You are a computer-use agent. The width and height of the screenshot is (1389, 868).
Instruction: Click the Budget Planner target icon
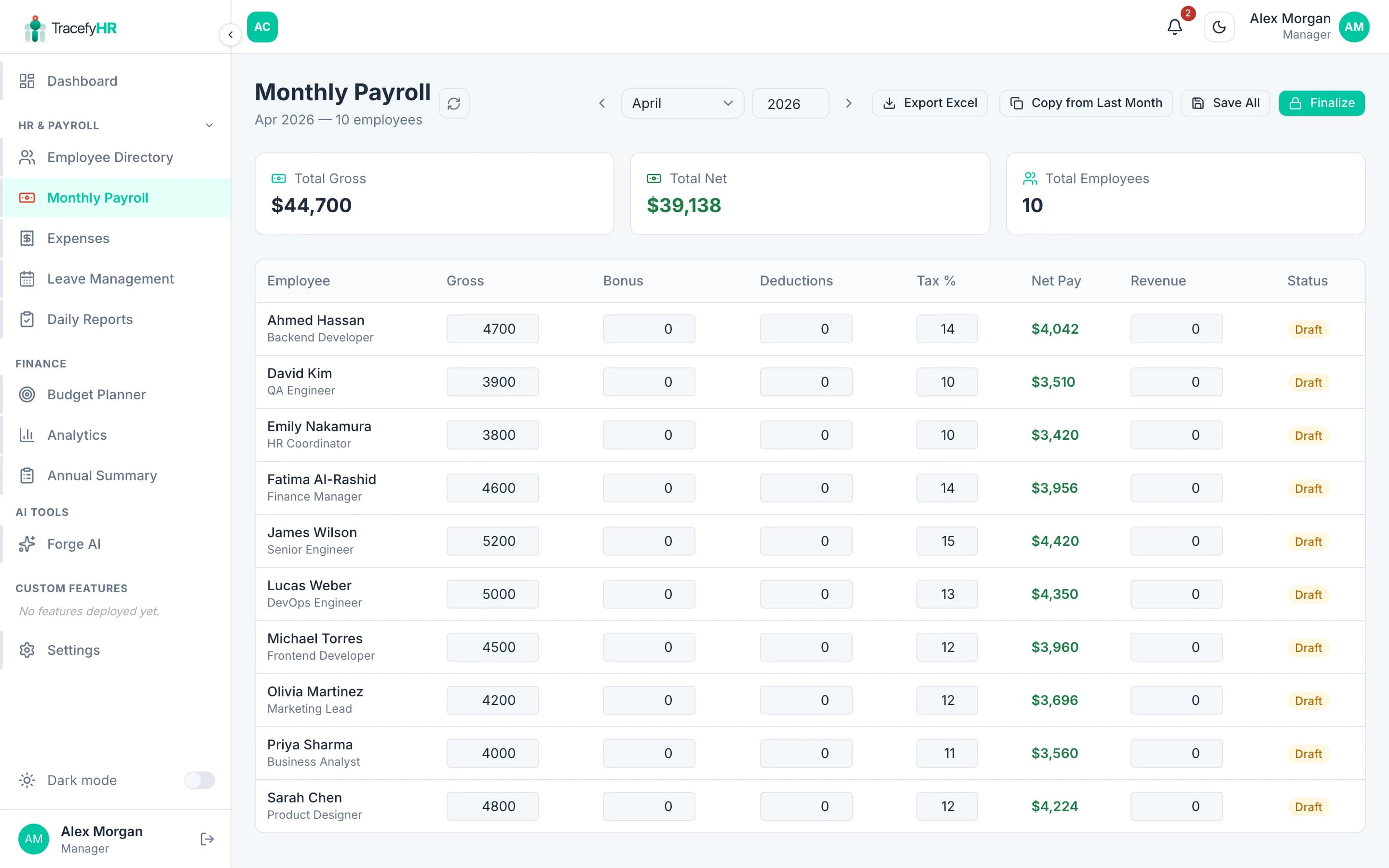27,394
